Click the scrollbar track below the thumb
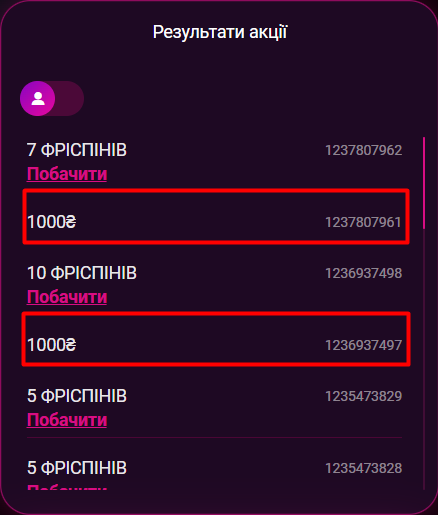The image size is (438, 515). [x=424, y=359]
